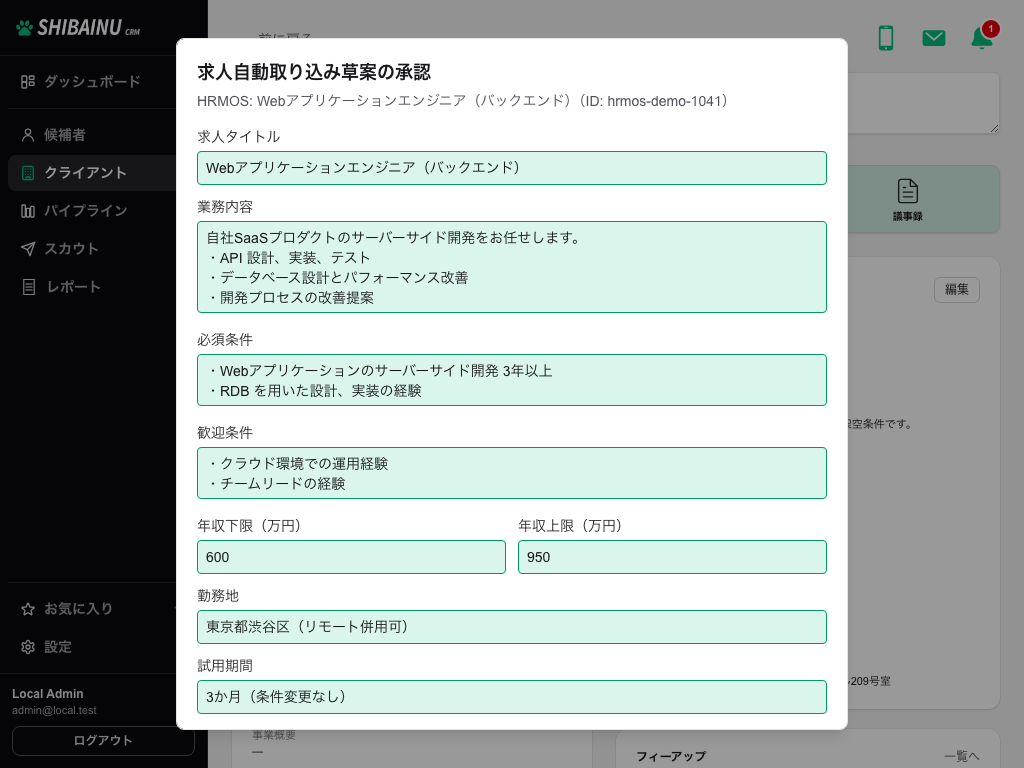The height and width of the screenshot is (768, 1024).
Task: Expand お気に入り in the sidebar
Action: point(91,609)
